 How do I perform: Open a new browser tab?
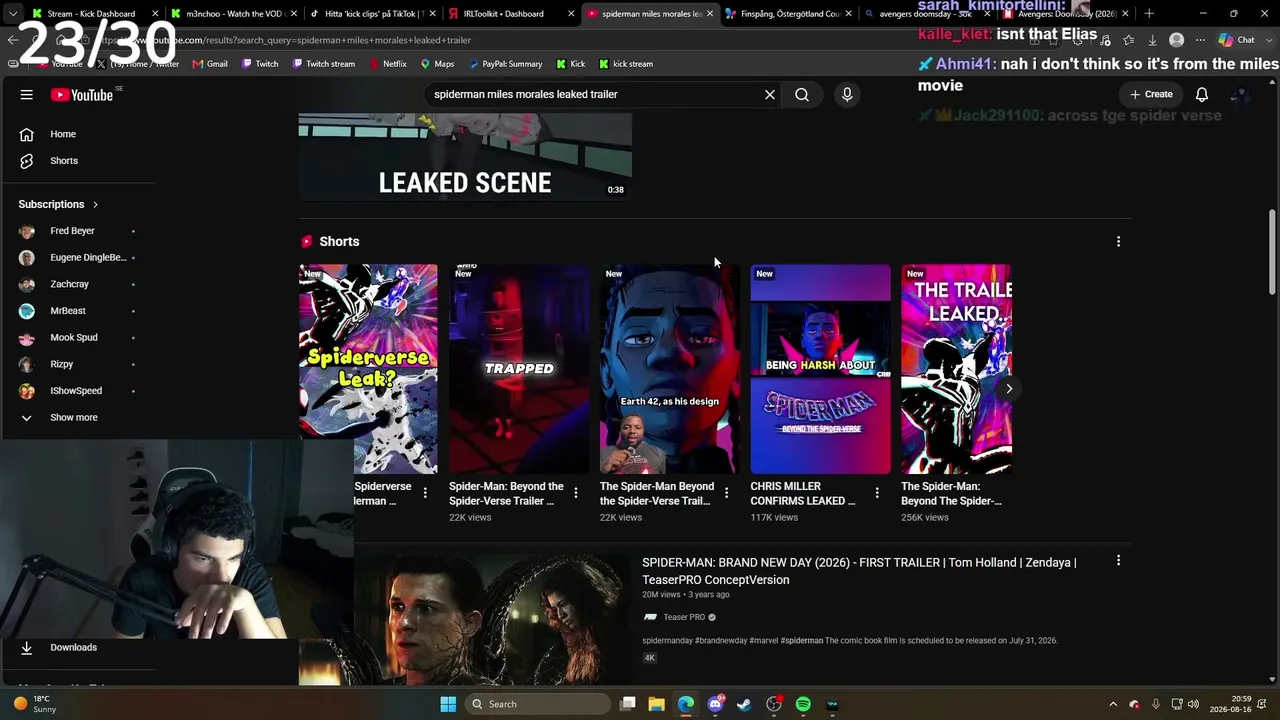coord(1149,14)
